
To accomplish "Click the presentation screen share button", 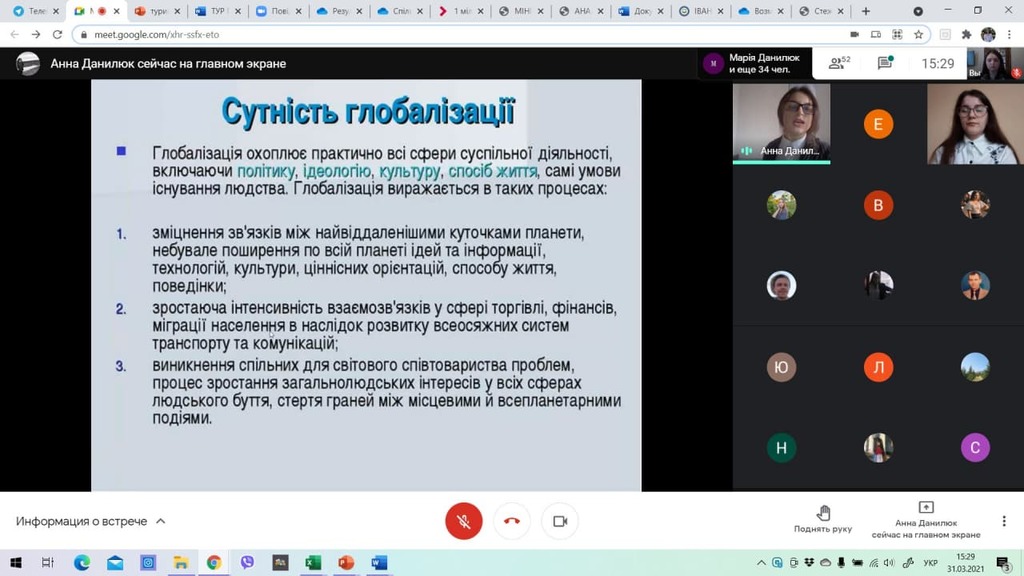I will tap(925, 520).
